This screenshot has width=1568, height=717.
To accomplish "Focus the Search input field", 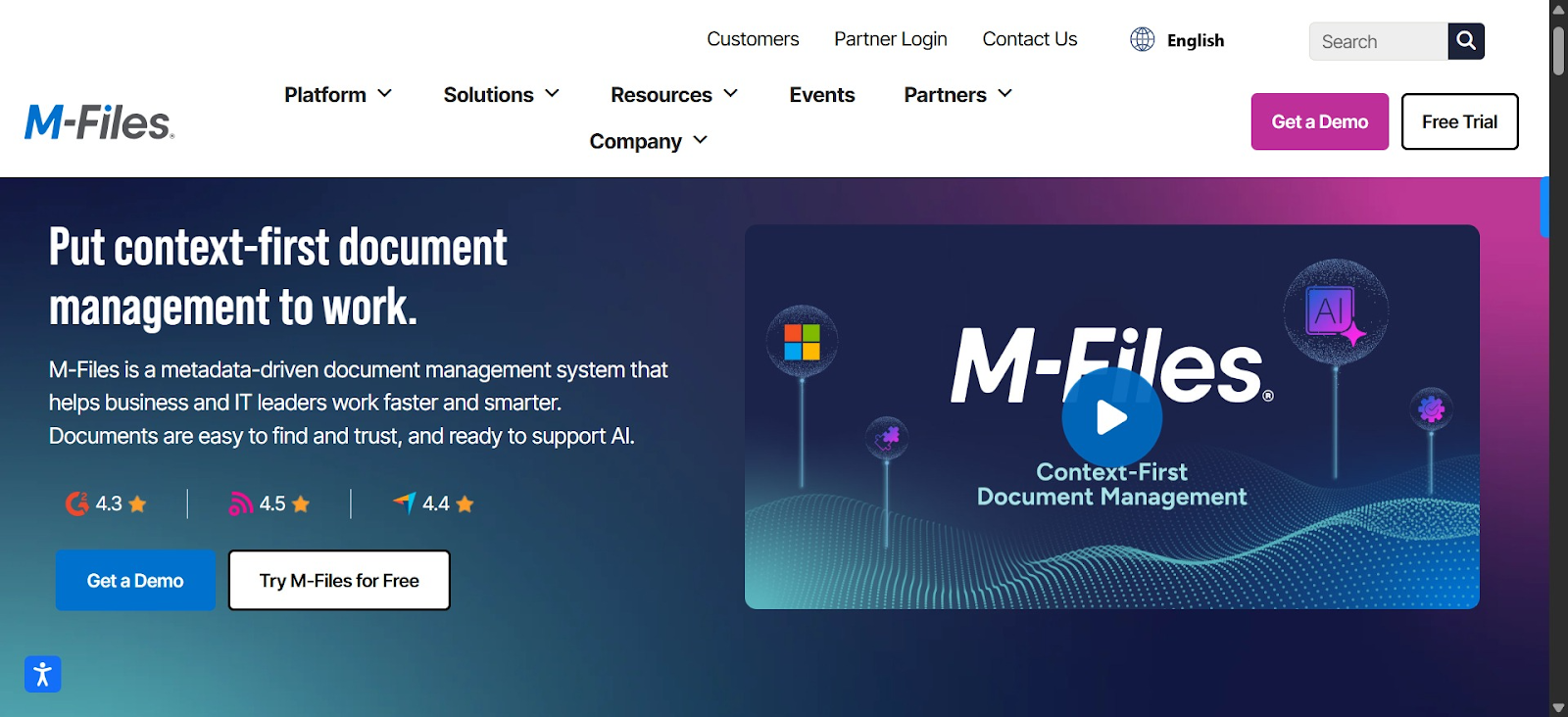I will point(1379,41).
